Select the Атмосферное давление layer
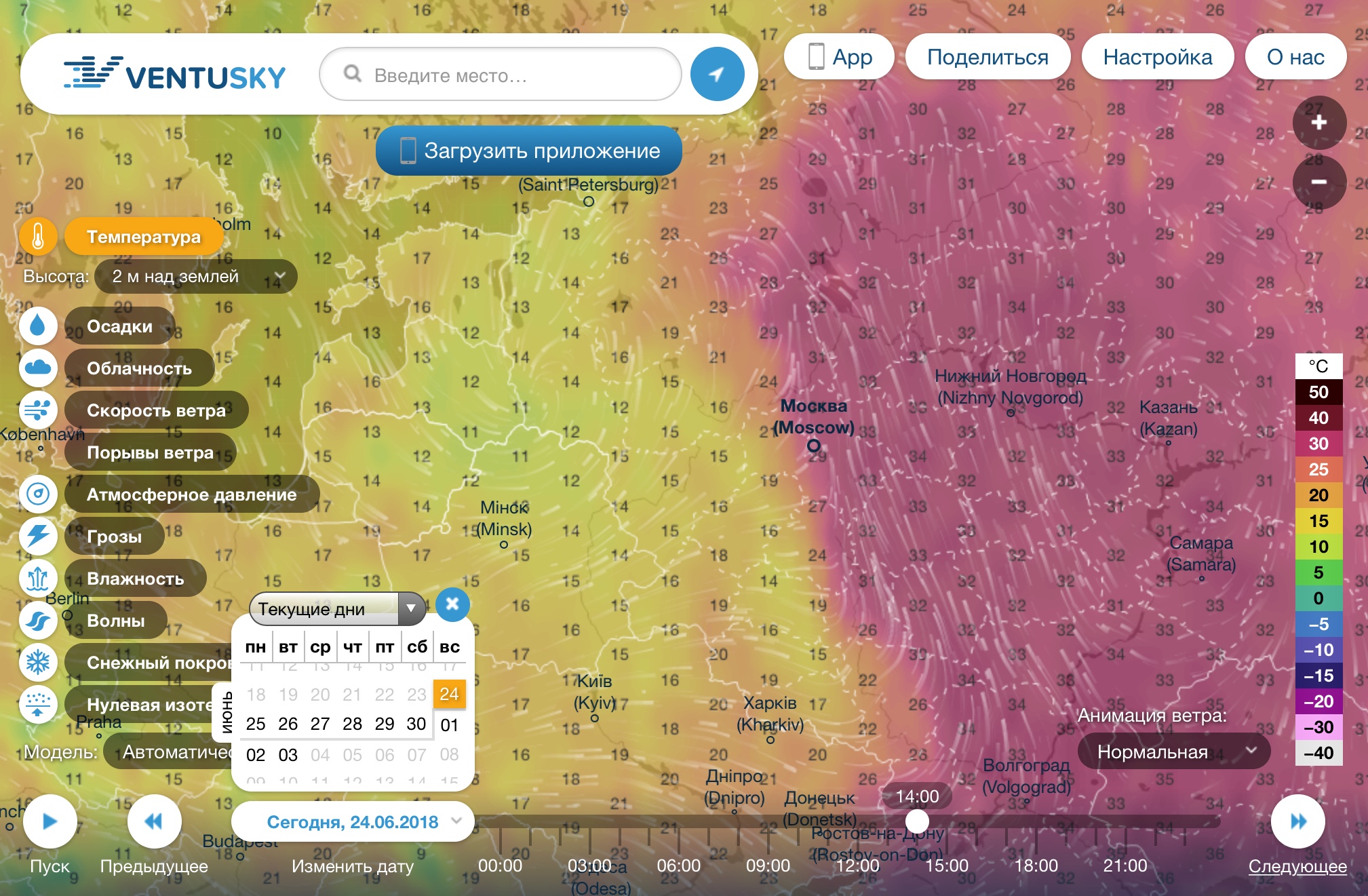This screenshot has height=896, width=1368. coord(191,494)
